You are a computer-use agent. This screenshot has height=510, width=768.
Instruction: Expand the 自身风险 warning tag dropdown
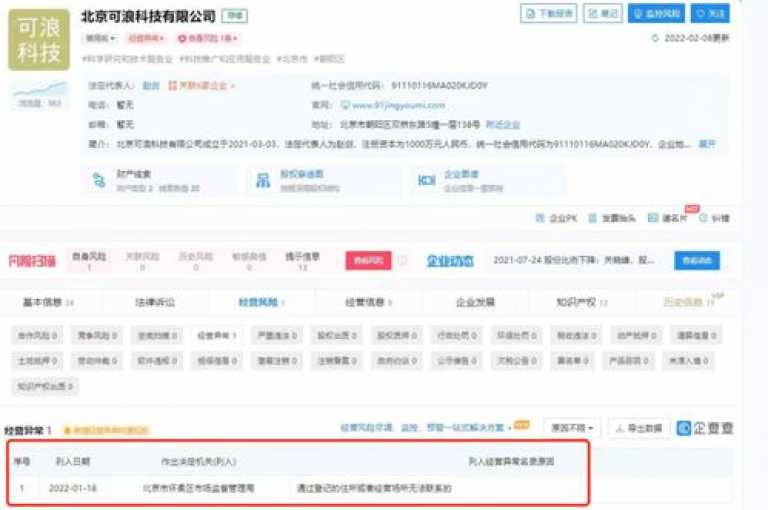(207, 38)
